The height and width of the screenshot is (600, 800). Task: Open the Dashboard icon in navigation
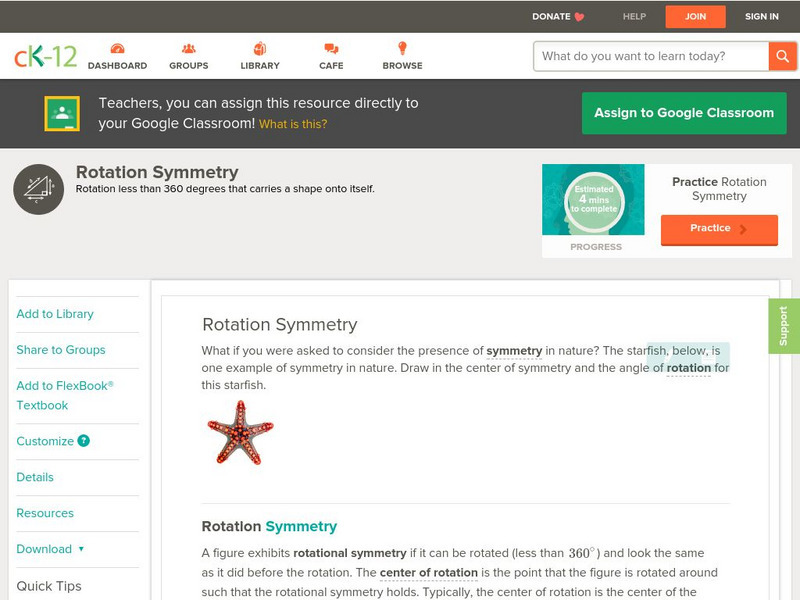tap(117, 49)
